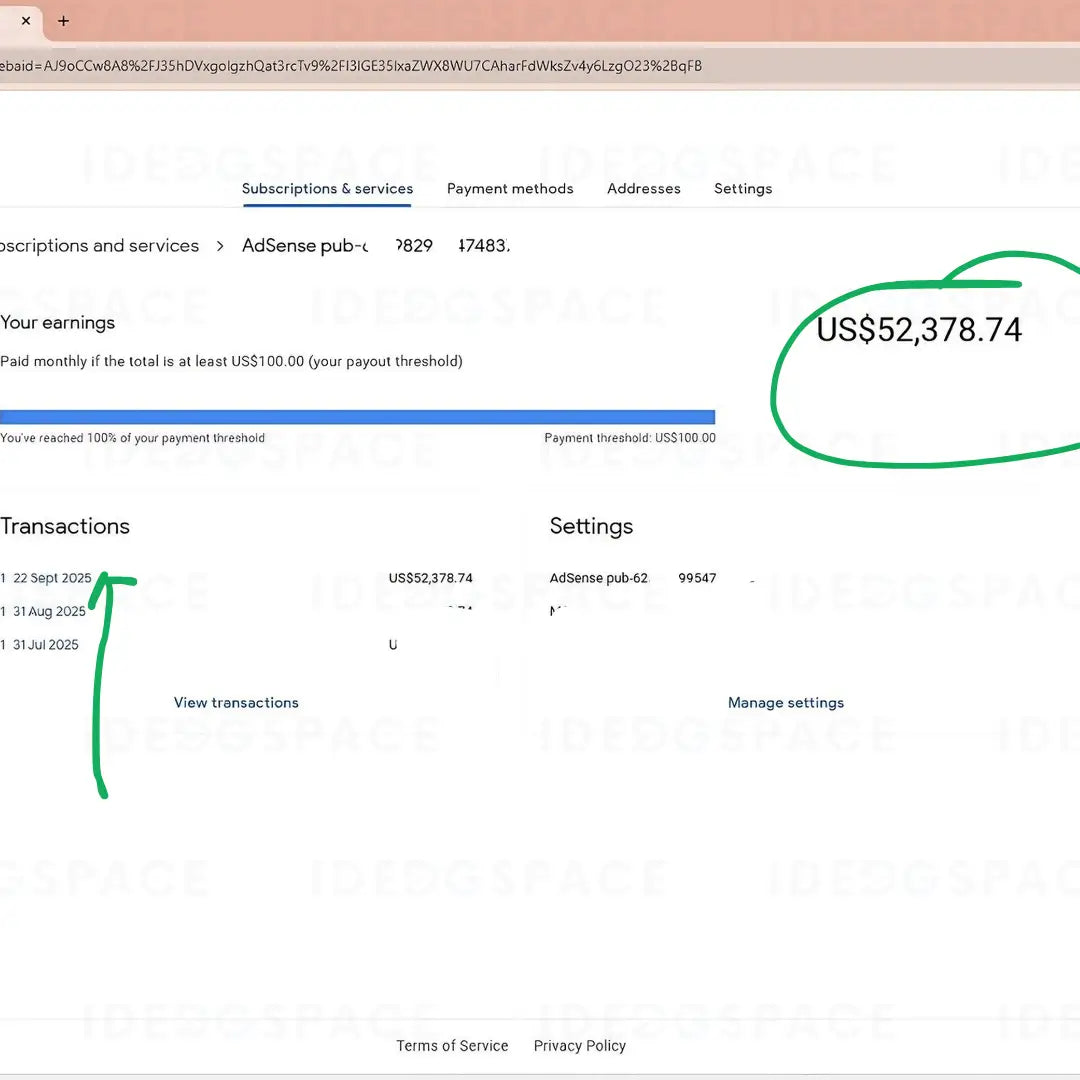
Task: Click the US$52,378.74 transaction amount
Action: [430, 578]
